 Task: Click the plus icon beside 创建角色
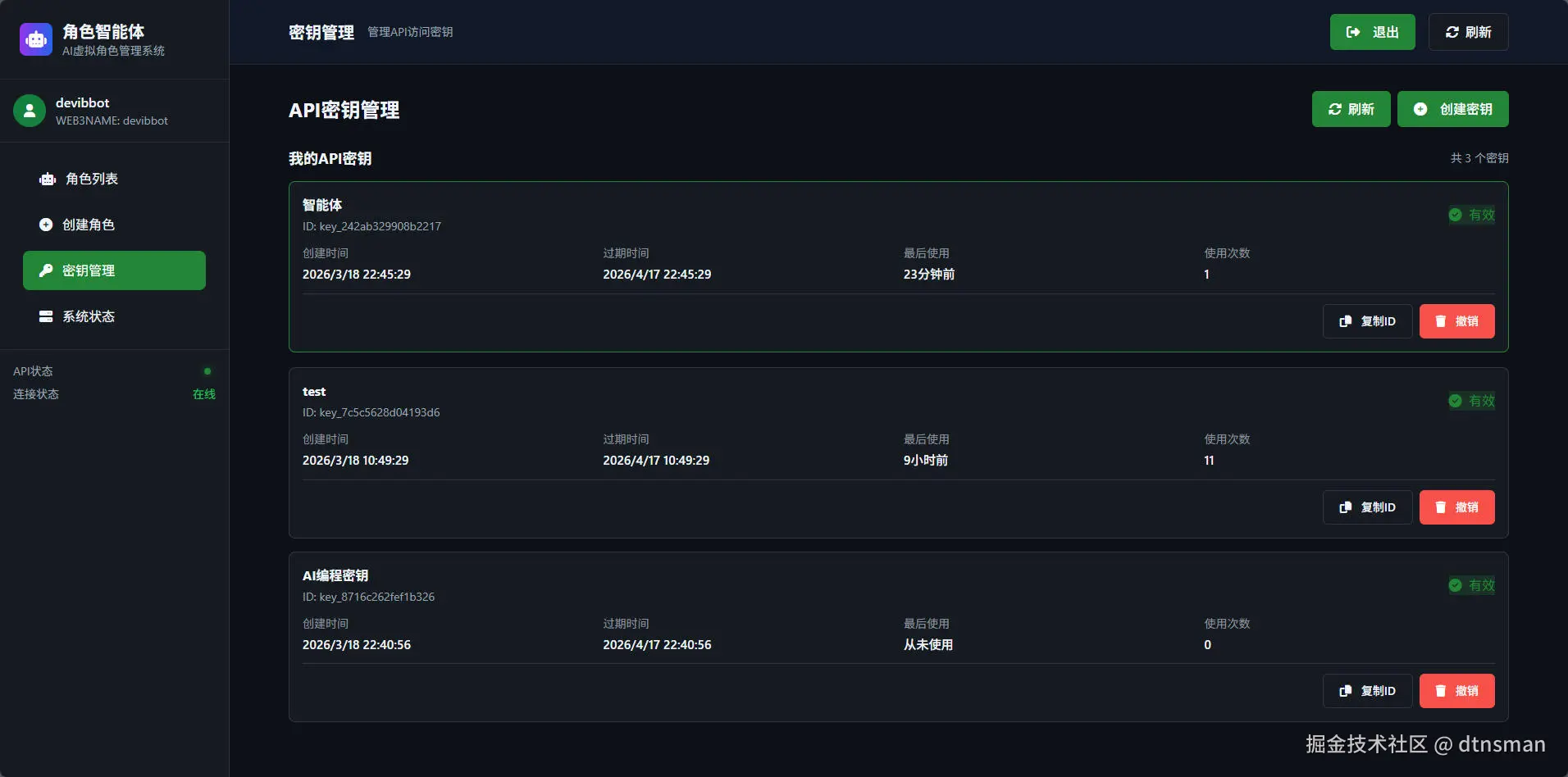coord(46,225)
